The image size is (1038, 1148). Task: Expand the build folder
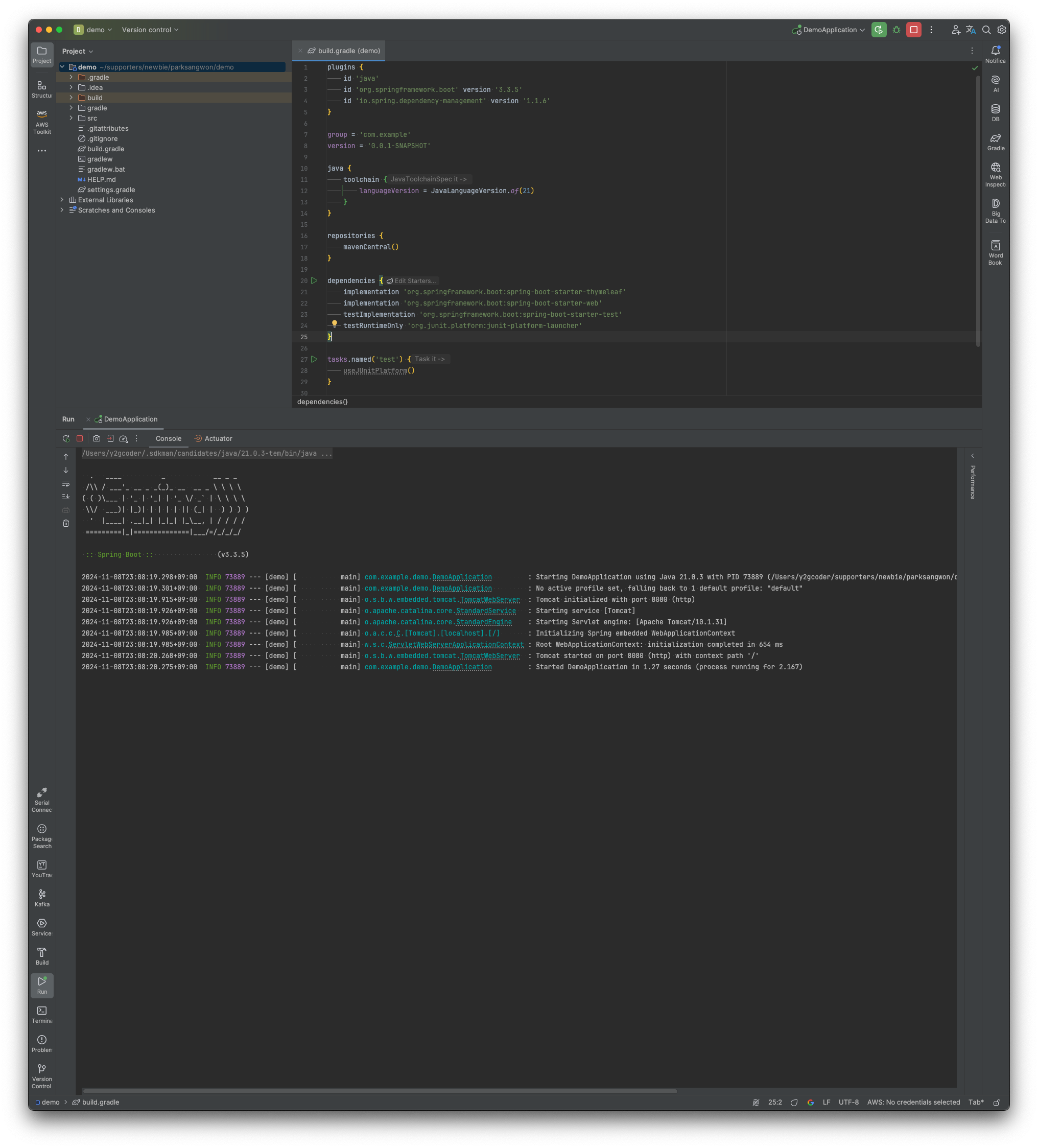70,98
